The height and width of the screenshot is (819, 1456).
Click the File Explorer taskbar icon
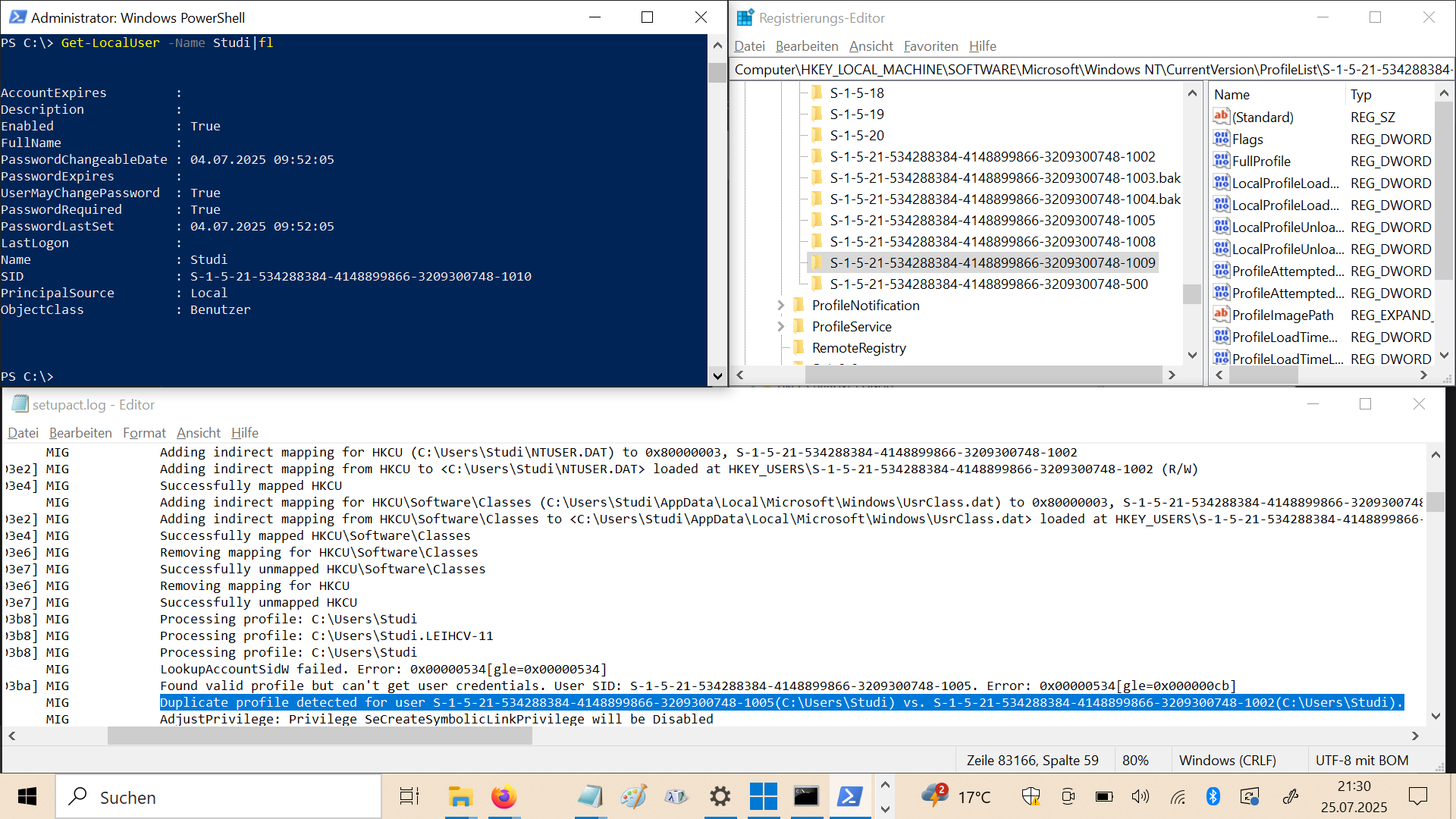pos(460,797)
